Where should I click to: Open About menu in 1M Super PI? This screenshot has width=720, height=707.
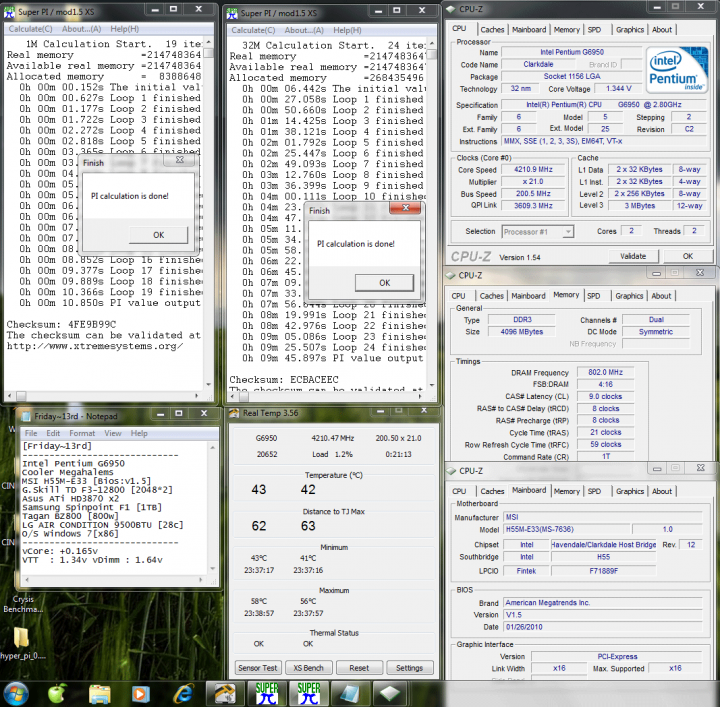coord(81,29)
